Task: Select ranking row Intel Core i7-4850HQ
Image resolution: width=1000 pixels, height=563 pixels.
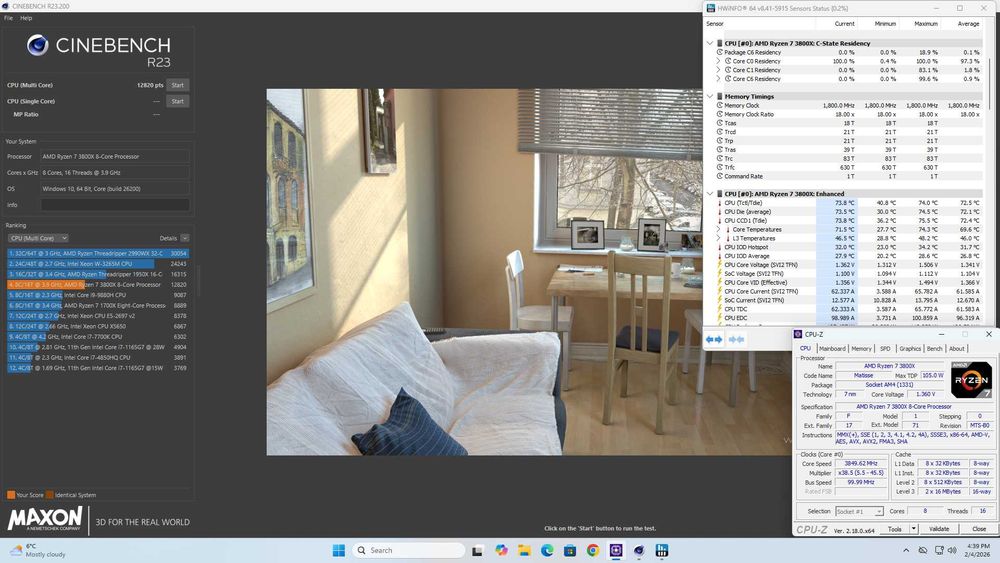Action: 98,358
